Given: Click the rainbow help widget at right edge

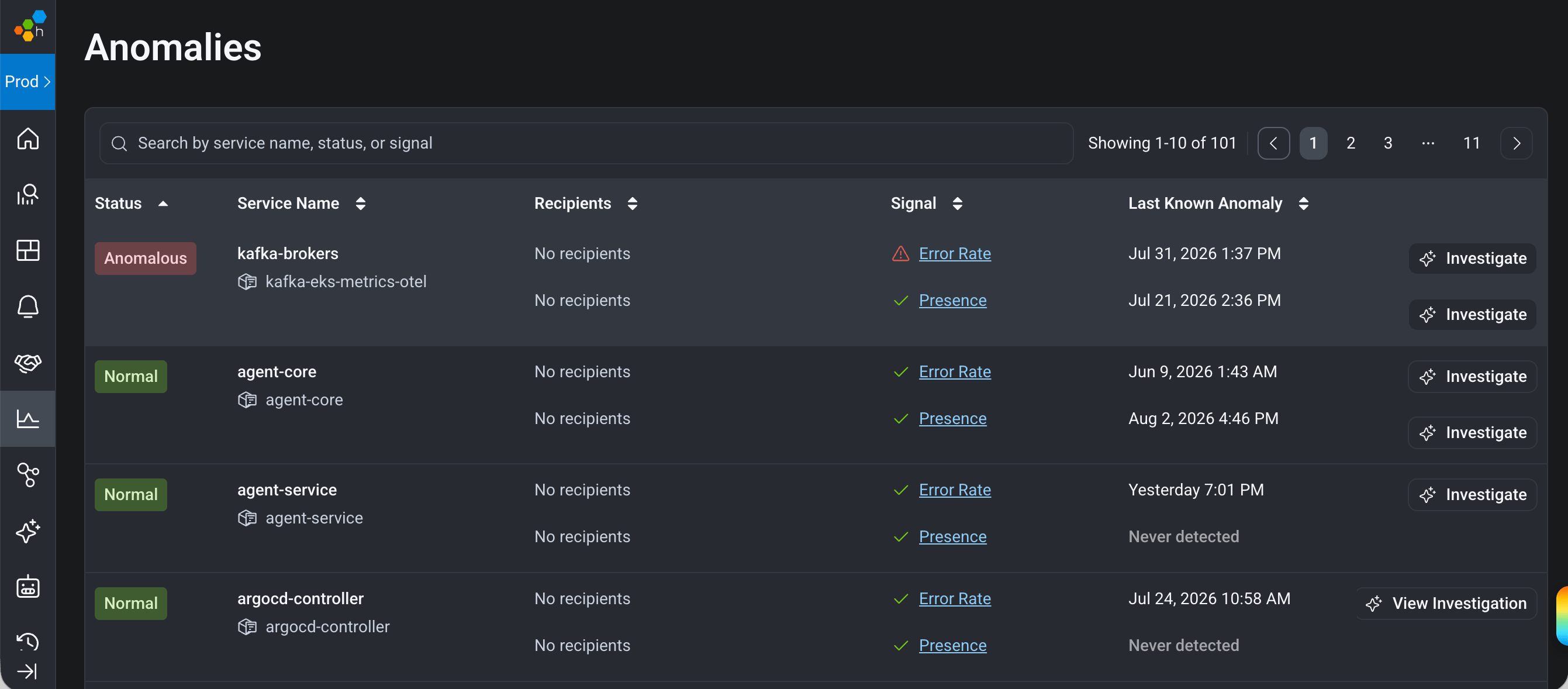Looking at the screenshot, I should tap(1562, 615).
